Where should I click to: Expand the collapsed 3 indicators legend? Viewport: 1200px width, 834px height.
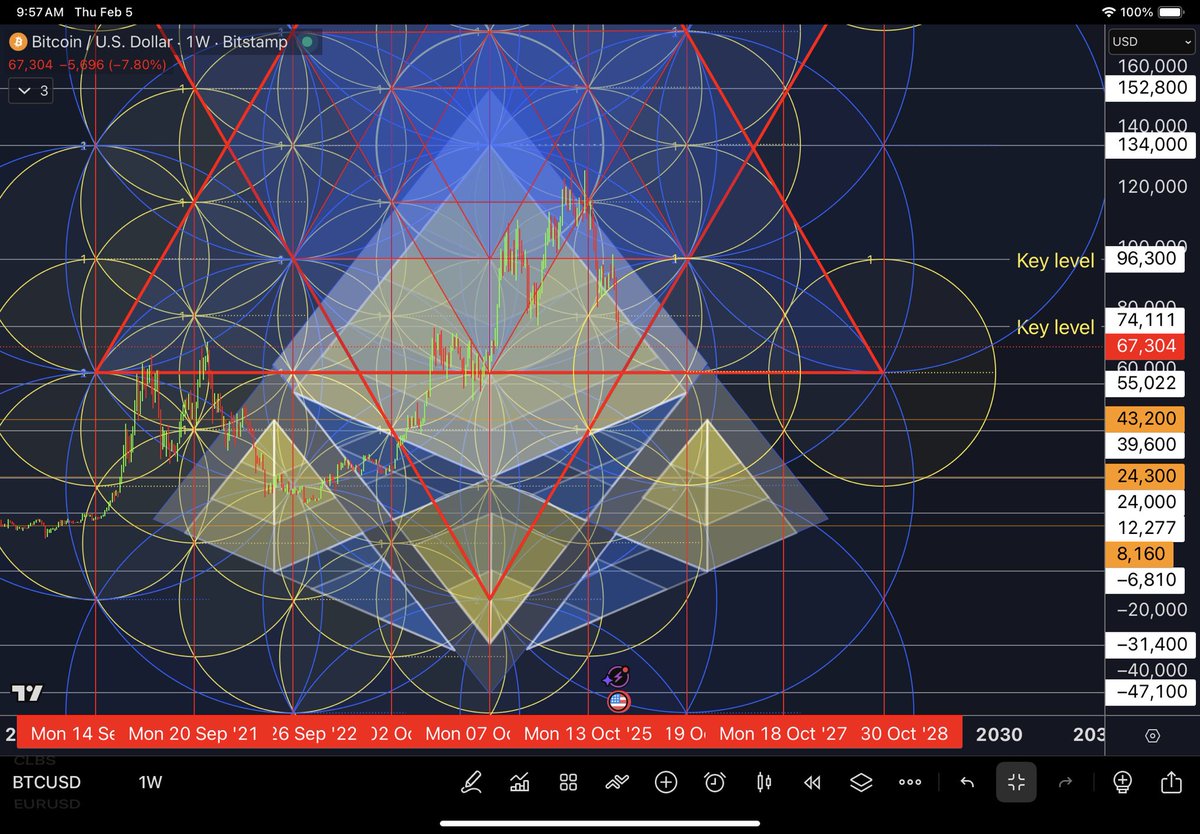(x=29, y=90)
